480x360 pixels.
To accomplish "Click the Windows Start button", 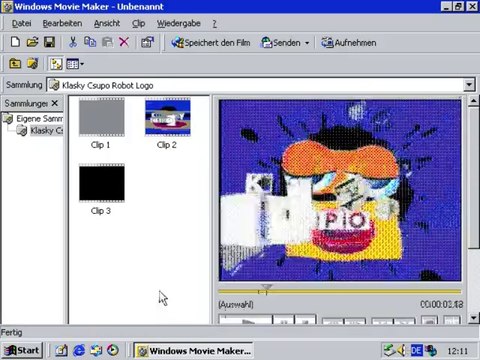I will (22, 351).
